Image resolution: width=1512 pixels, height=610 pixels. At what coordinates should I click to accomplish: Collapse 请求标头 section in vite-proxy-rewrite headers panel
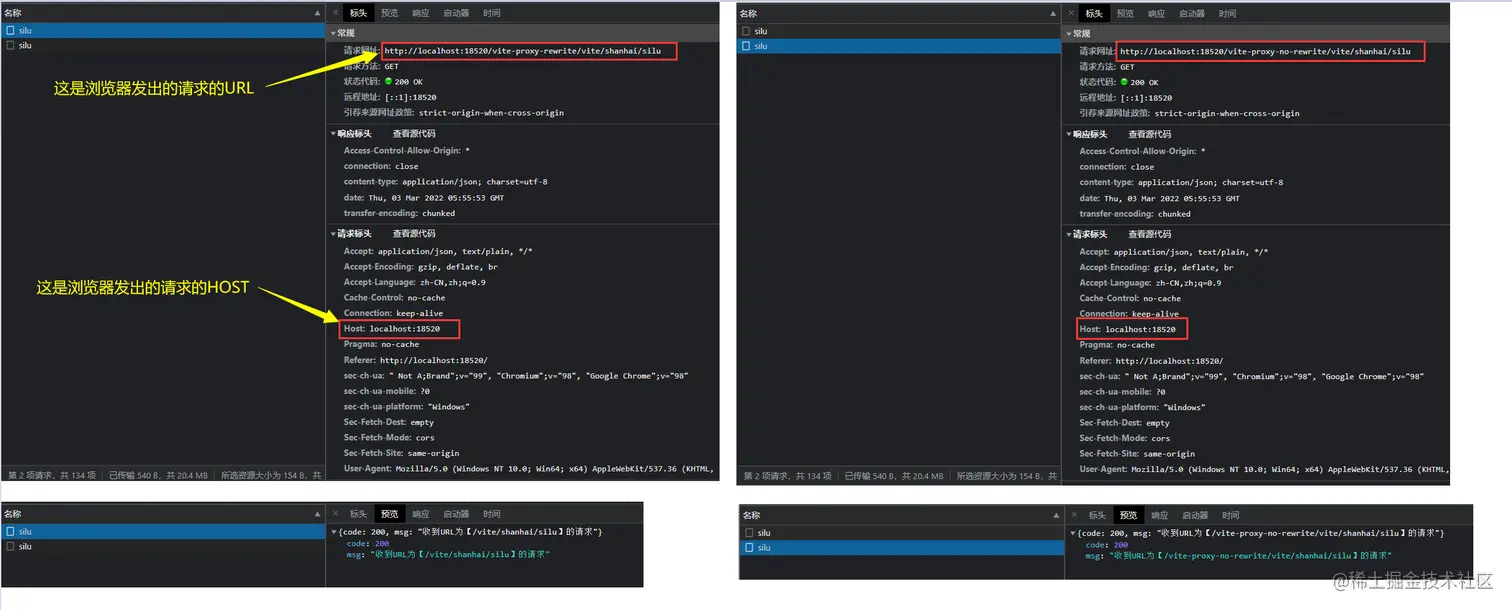point(335,234)
